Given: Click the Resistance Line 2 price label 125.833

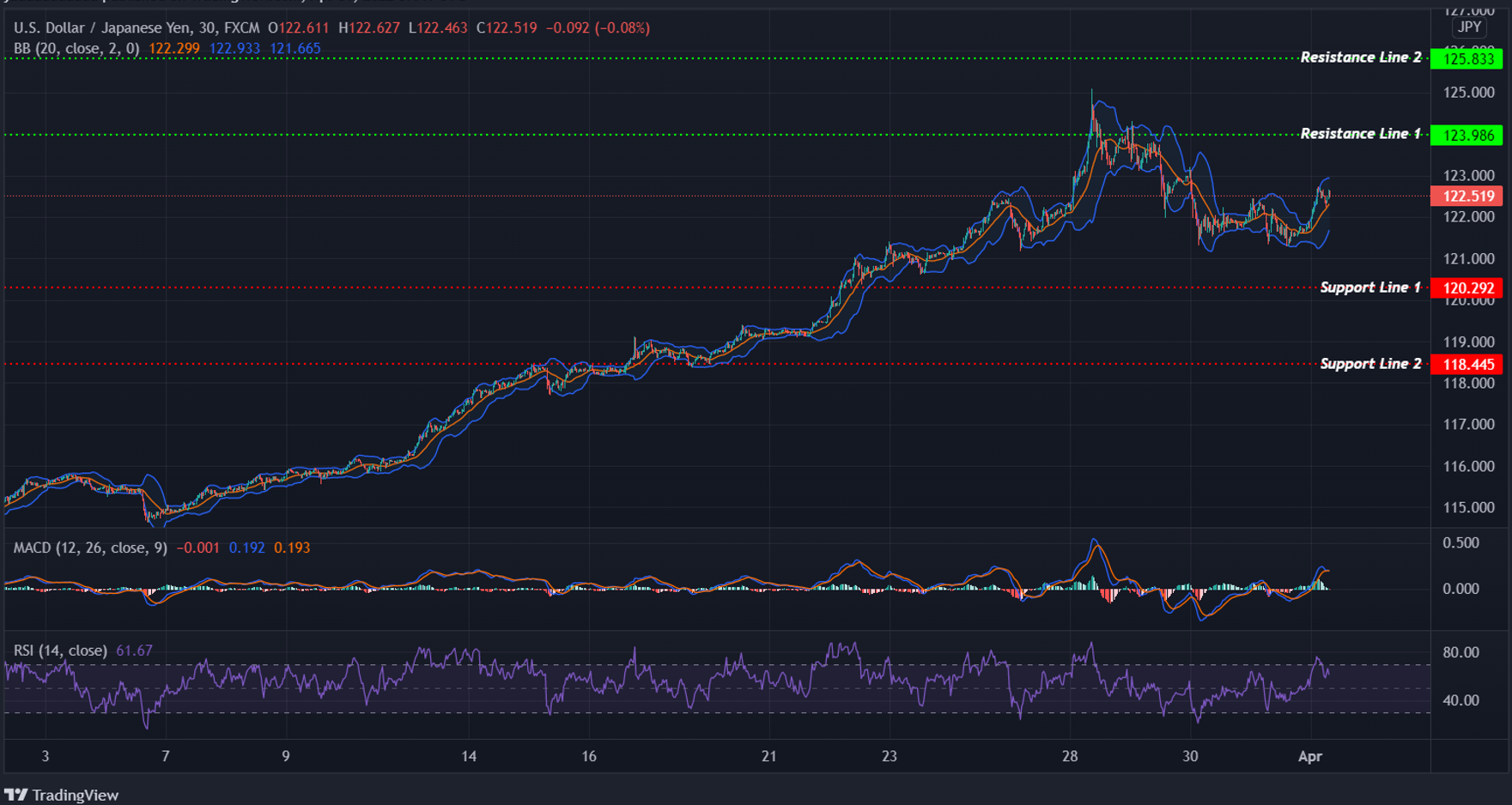Looking at the screenshot, I should [1466, 57].
